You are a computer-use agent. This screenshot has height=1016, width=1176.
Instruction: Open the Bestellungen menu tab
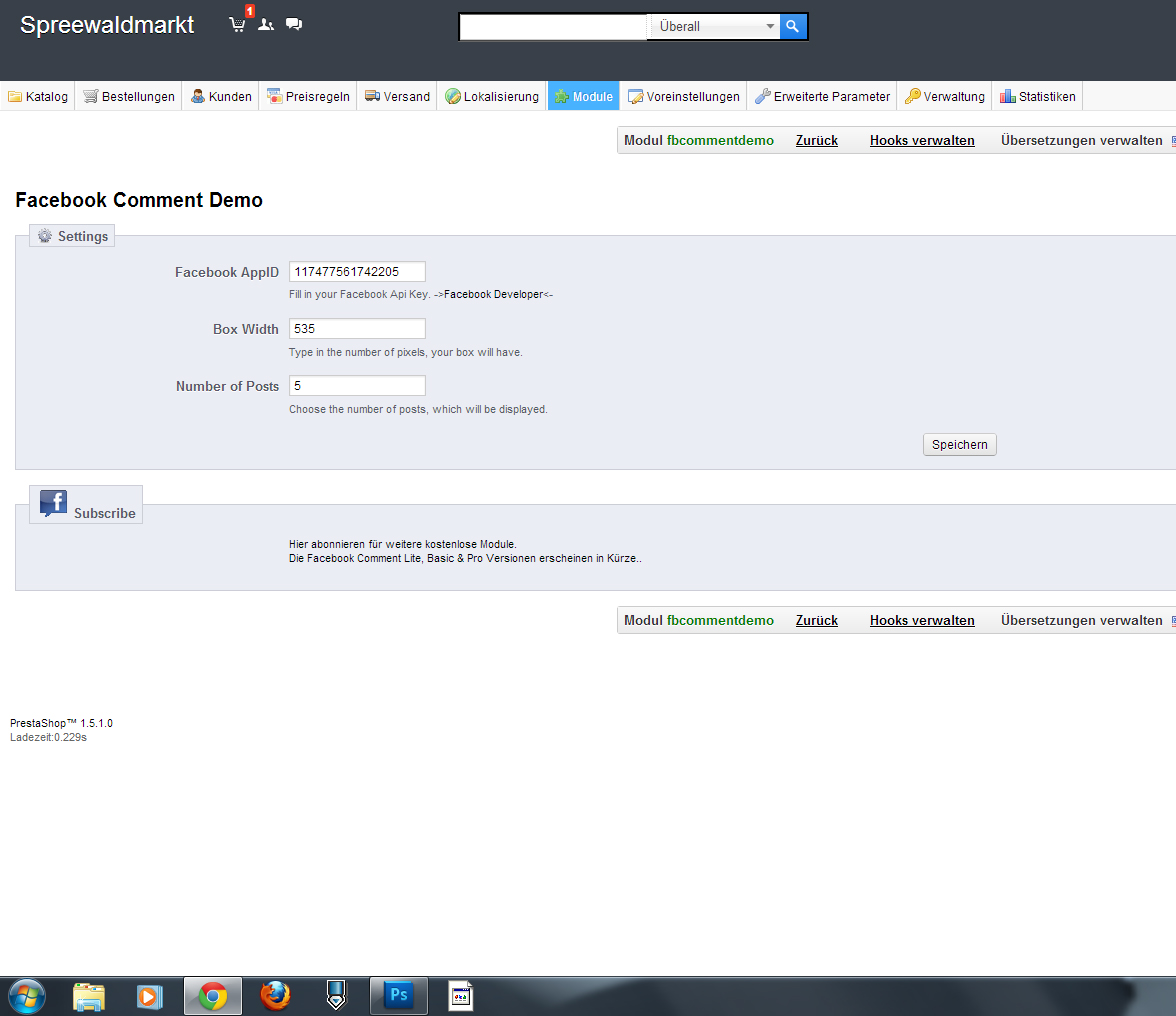(x=128, y=96)
